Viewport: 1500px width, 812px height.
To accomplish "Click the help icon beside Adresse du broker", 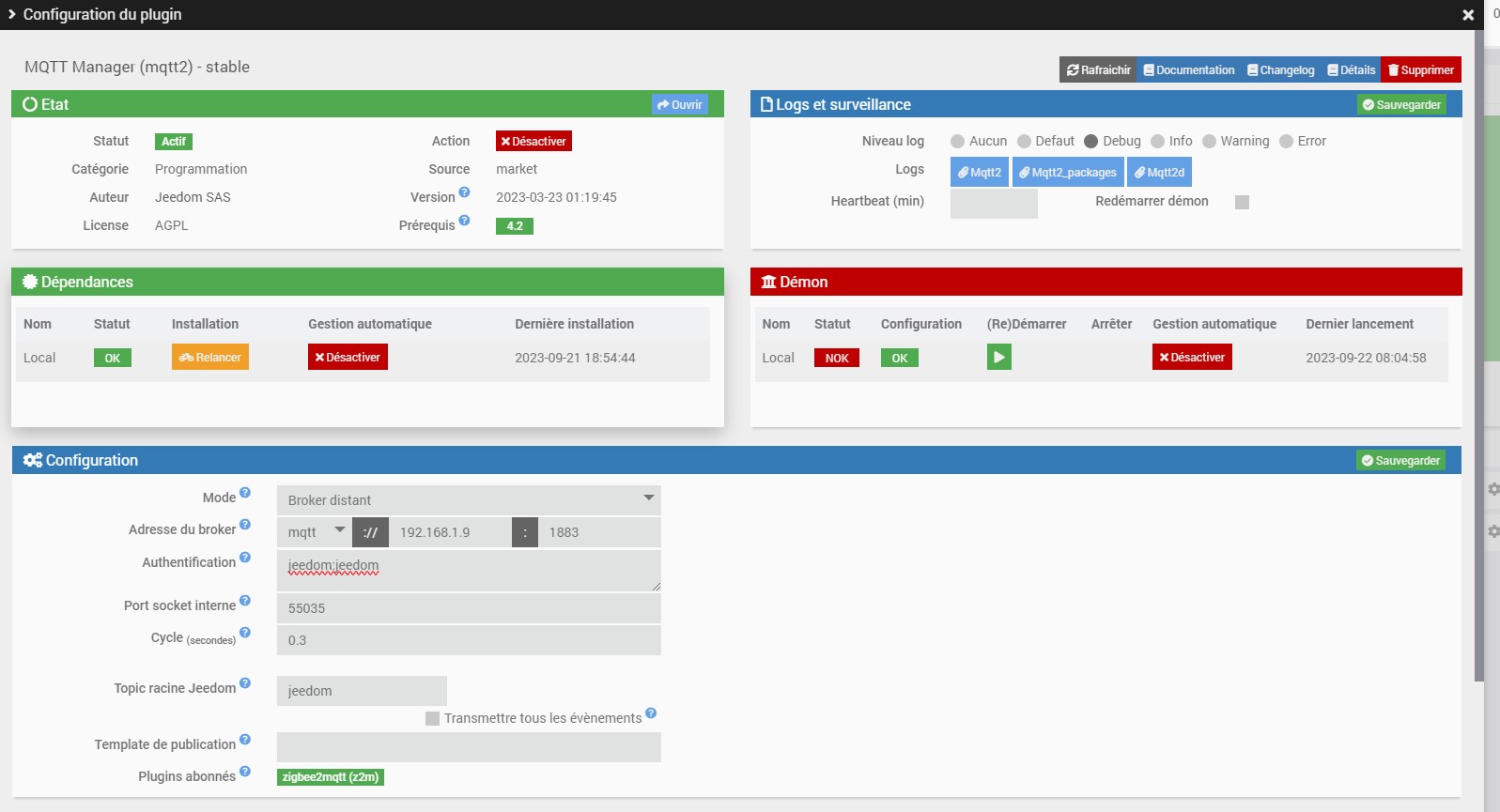I will [x=245, y=525].
